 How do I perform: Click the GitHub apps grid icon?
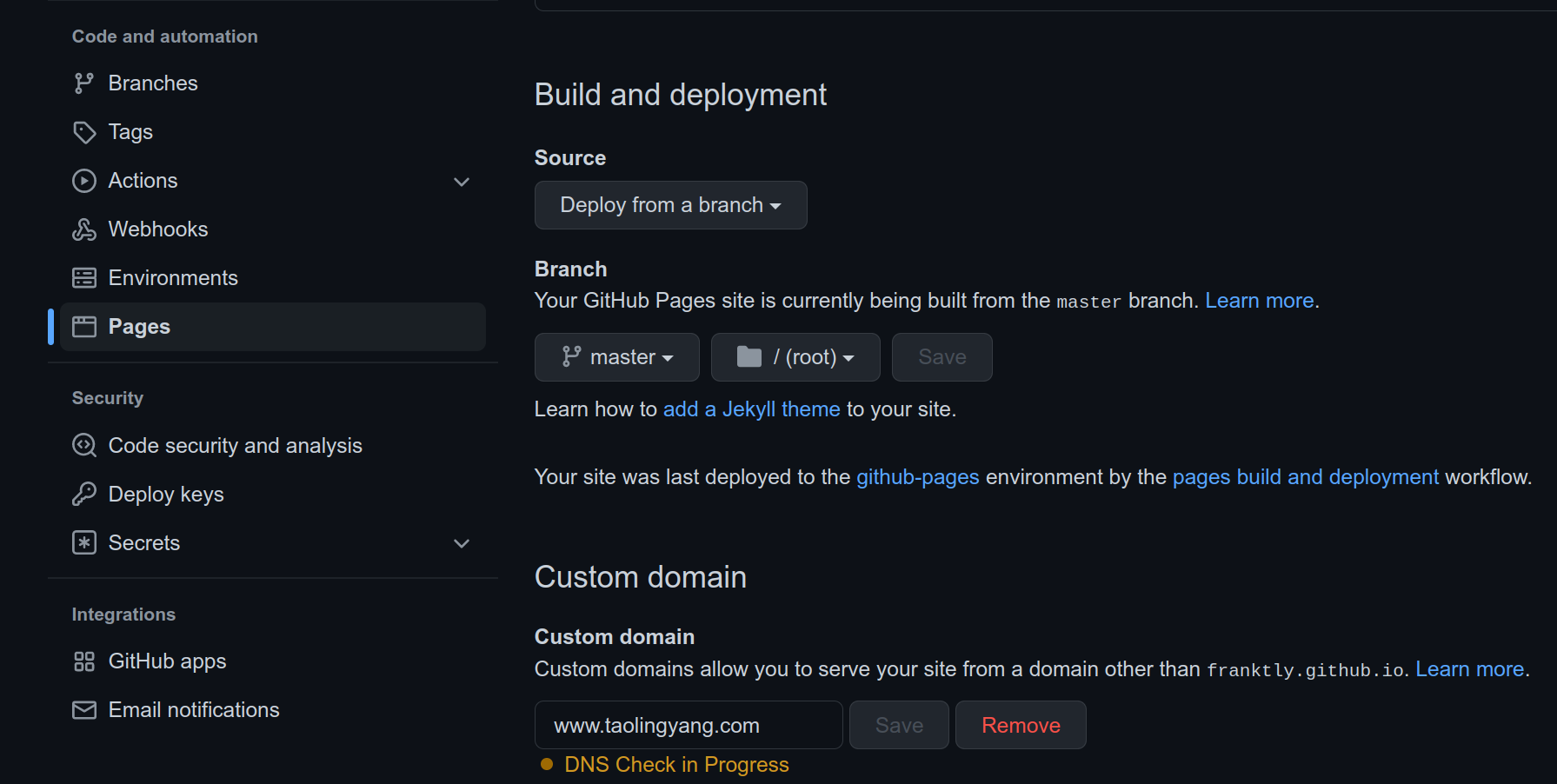83,661
